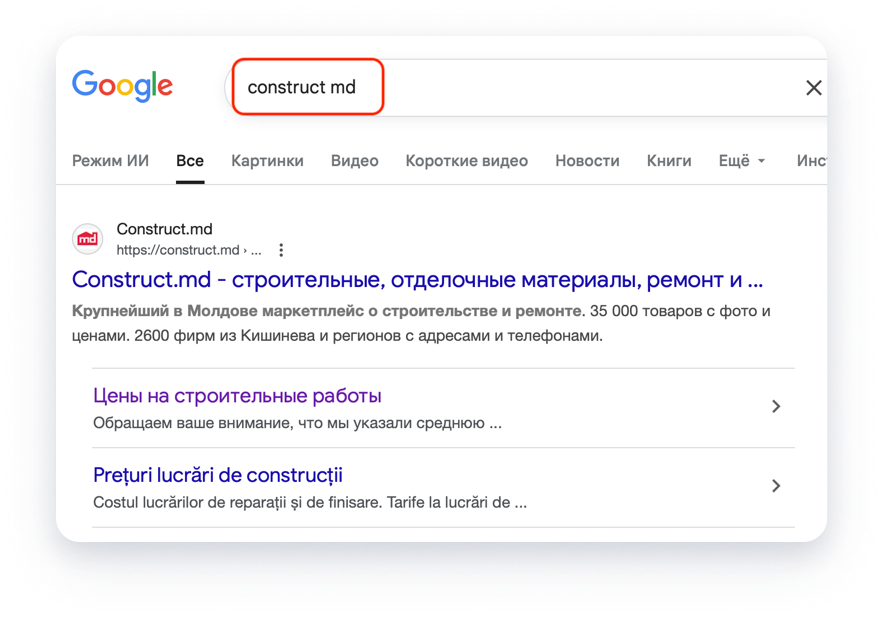The width and height of the screenshot is (884, 618).
Task: Open the Prețuri lucrări de construcții sitelink
Action: tap(218, 475)
